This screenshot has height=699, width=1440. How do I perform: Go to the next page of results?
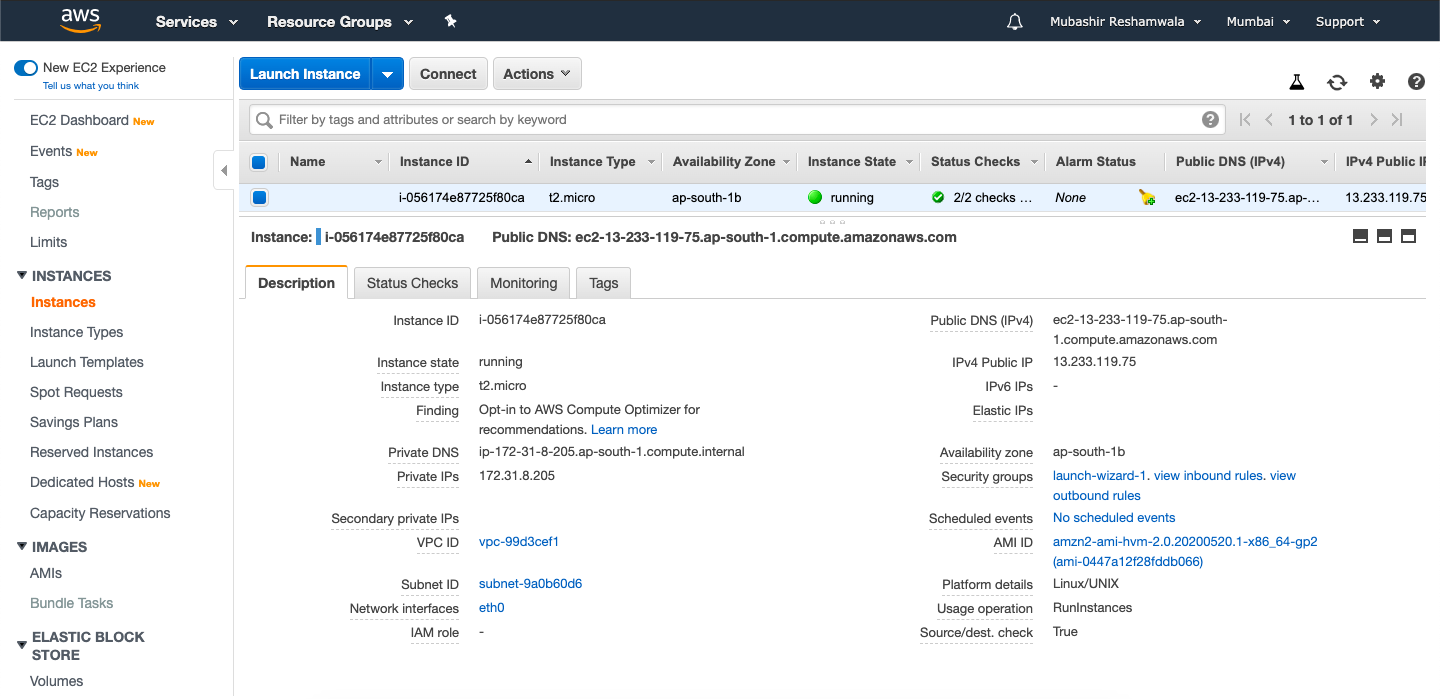click(x=1374, y=120)
